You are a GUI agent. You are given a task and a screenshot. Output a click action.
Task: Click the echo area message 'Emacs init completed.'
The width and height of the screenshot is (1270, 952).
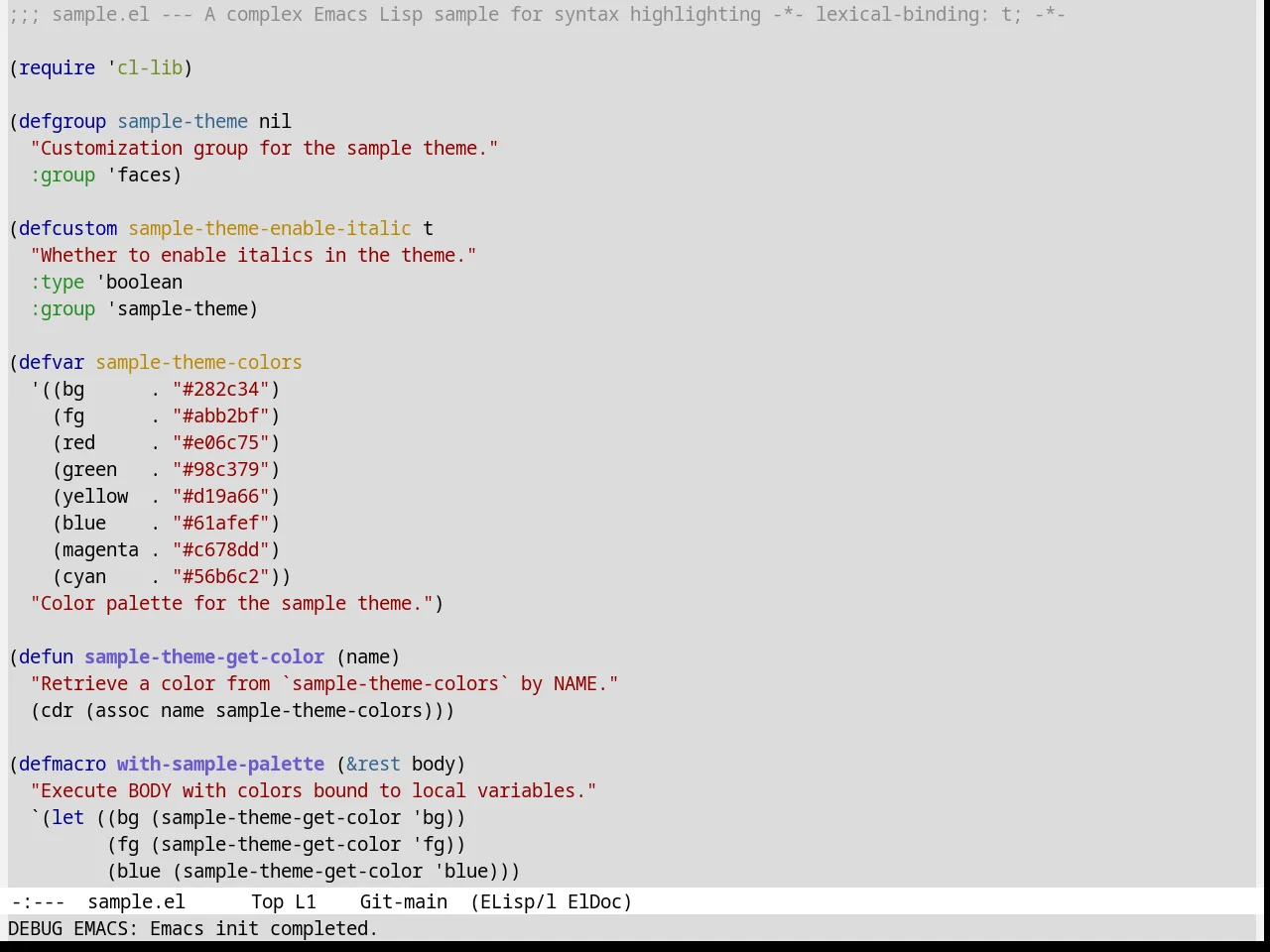click(x=264, y=928)
